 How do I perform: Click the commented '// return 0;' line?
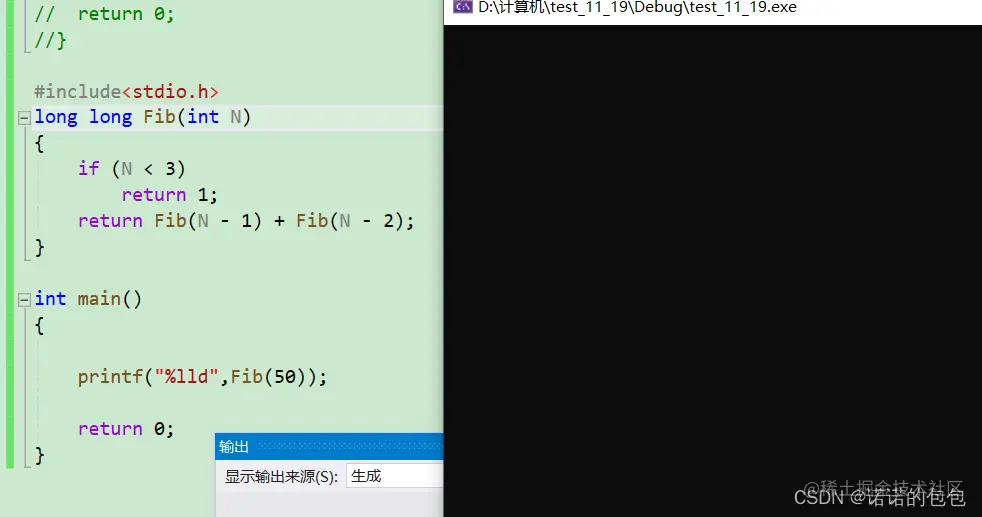pos(104,14)
